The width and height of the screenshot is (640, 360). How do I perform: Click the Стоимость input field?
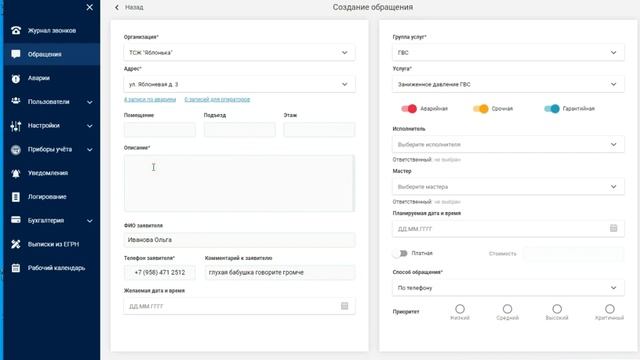click(x=573, y=253)
